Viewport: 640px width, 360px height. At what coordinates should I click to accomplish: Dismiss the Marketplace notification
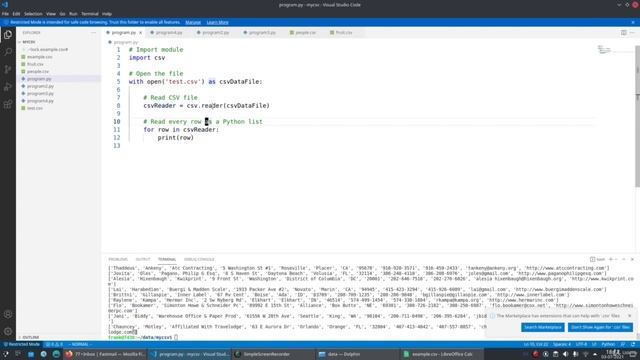(x=629, y=316)
